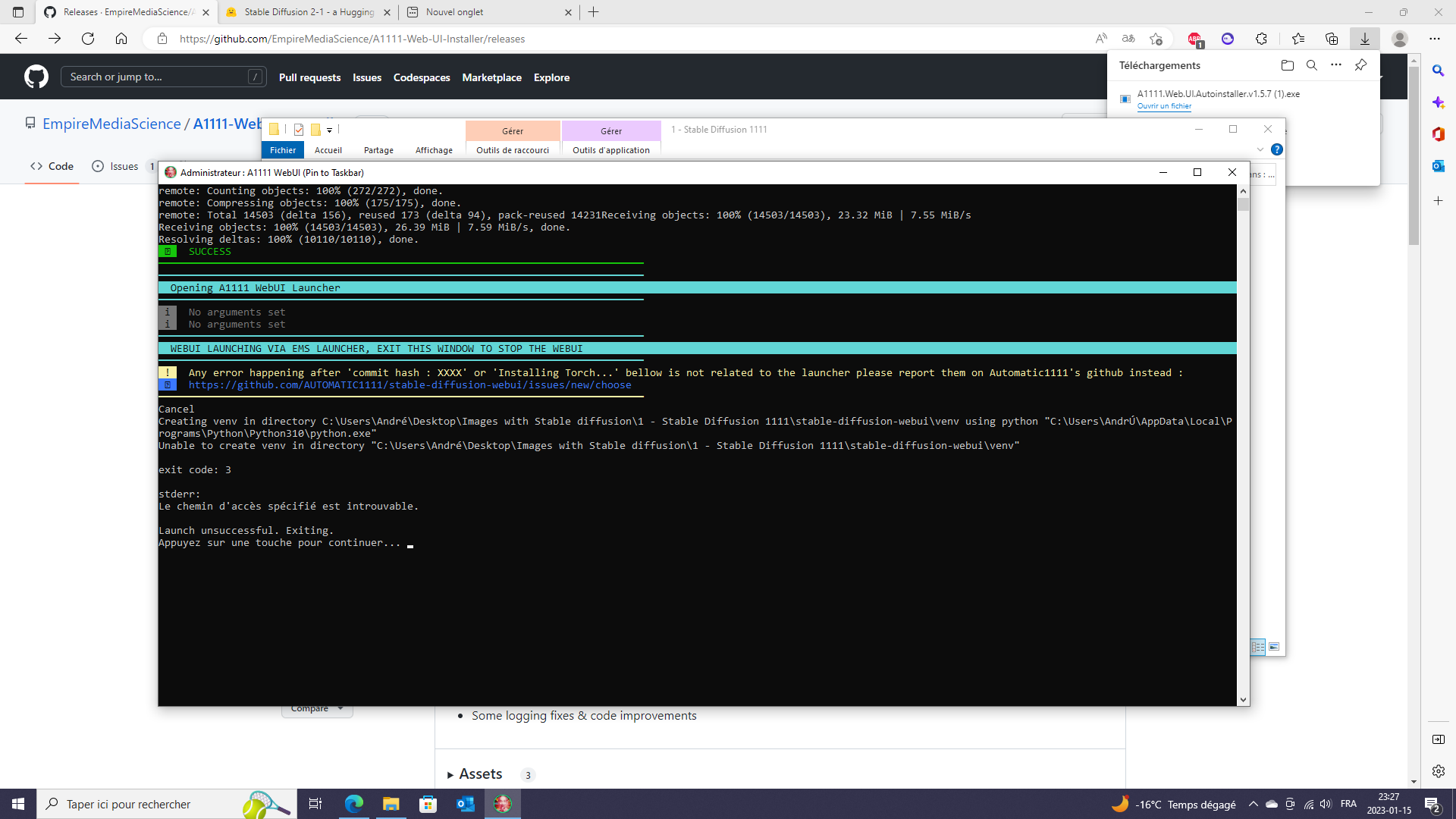1456x819 pixels.
Task: Open the Edge tab actions menu icon
Action: [x=18, y=12]
